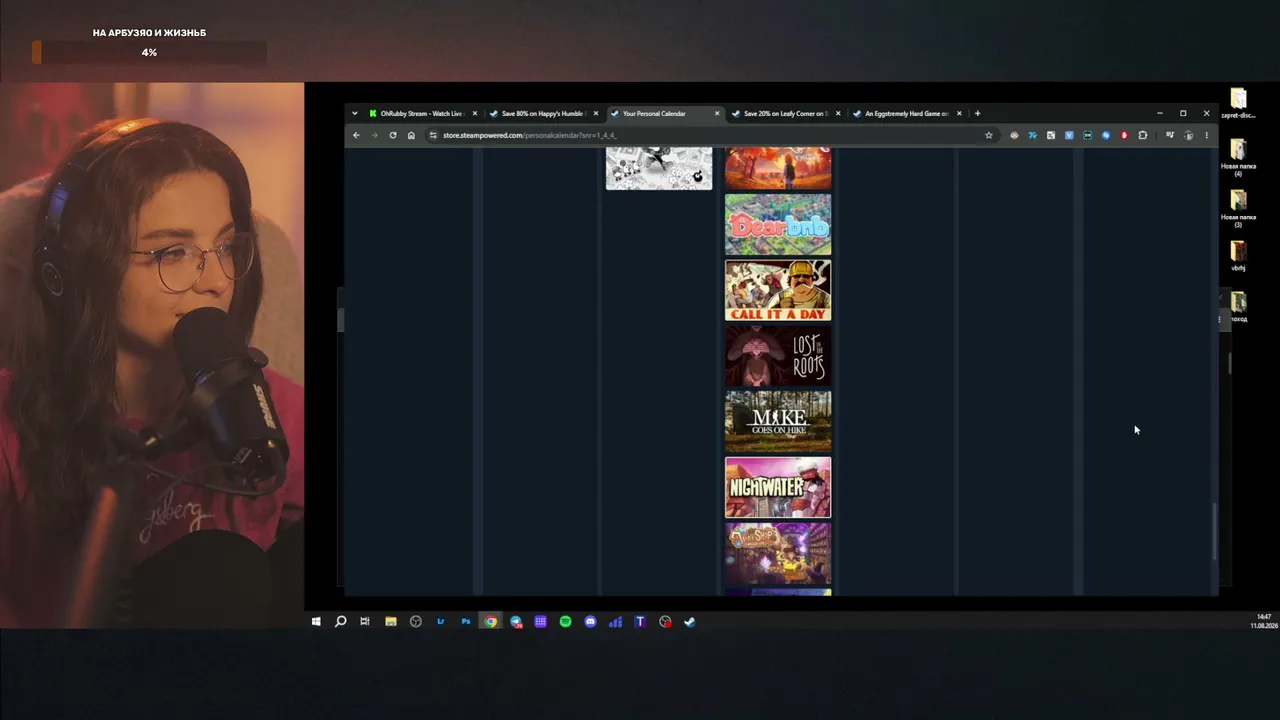The height and width of the screenshot is (720, 1280).
Task: Go to the browser Home page
Action: point(411,135)
